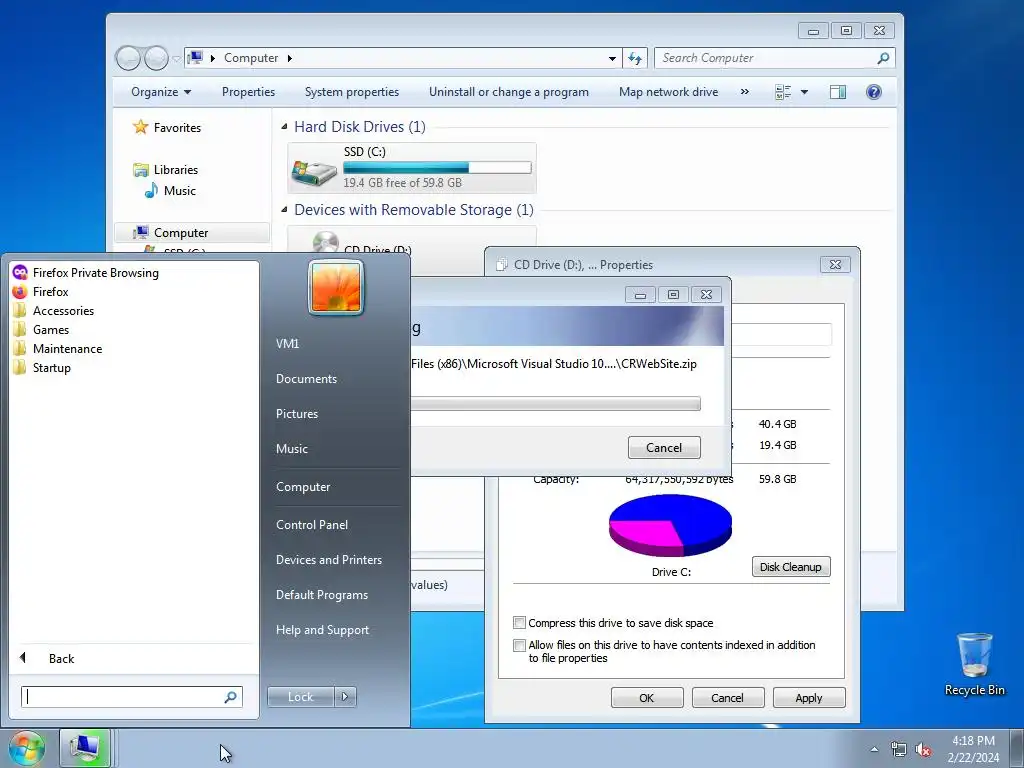Select Favorites in the navigation pane

tap(167, 127)
